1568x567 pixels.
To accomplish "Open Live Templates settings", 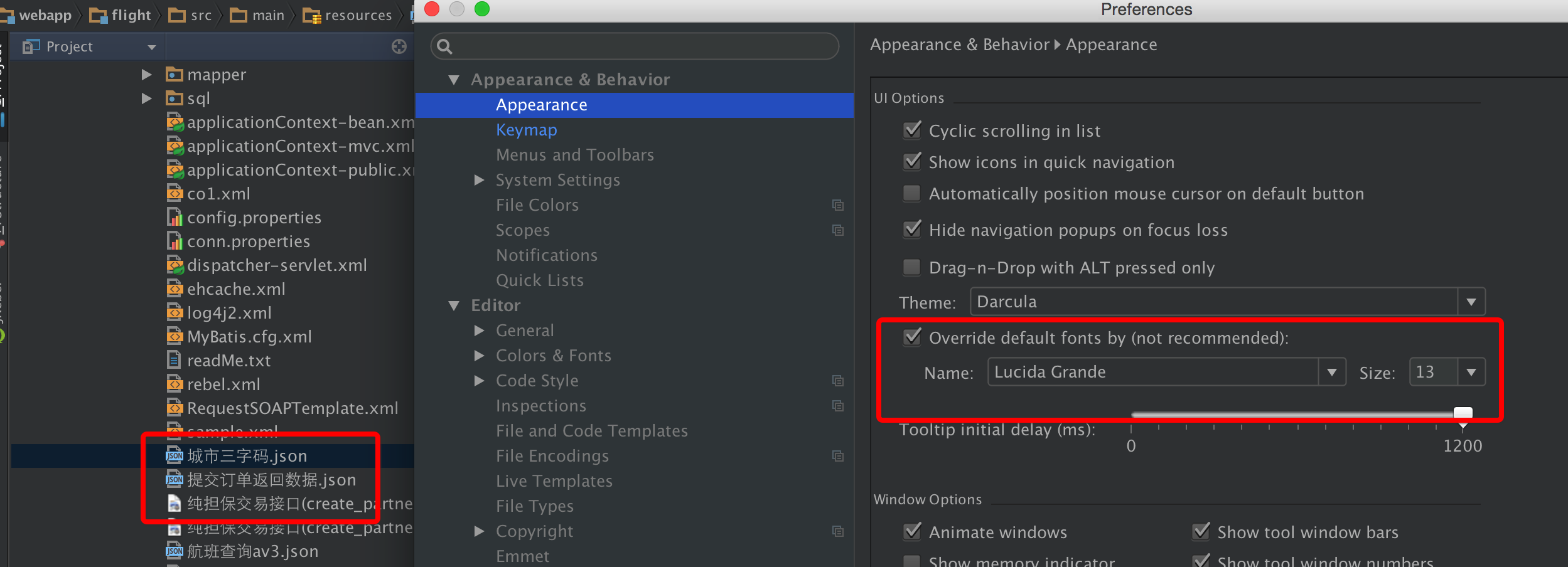I will [x=554, y=481].
